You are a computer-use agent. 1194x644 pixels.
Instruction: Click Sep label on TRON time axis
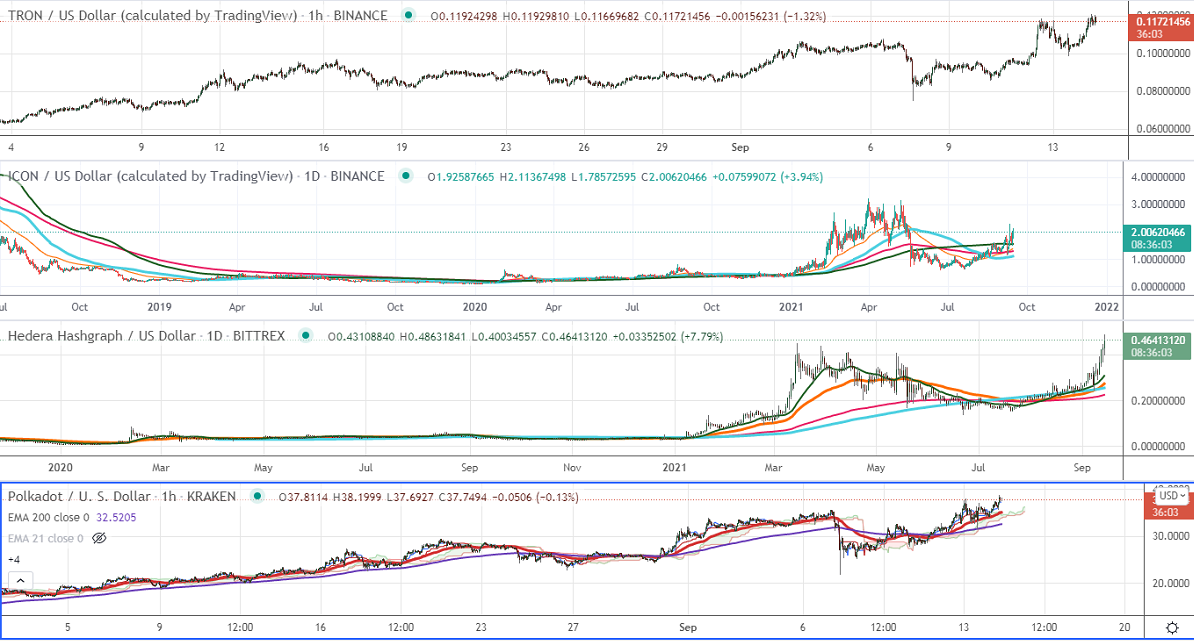[x=739, y=147]
